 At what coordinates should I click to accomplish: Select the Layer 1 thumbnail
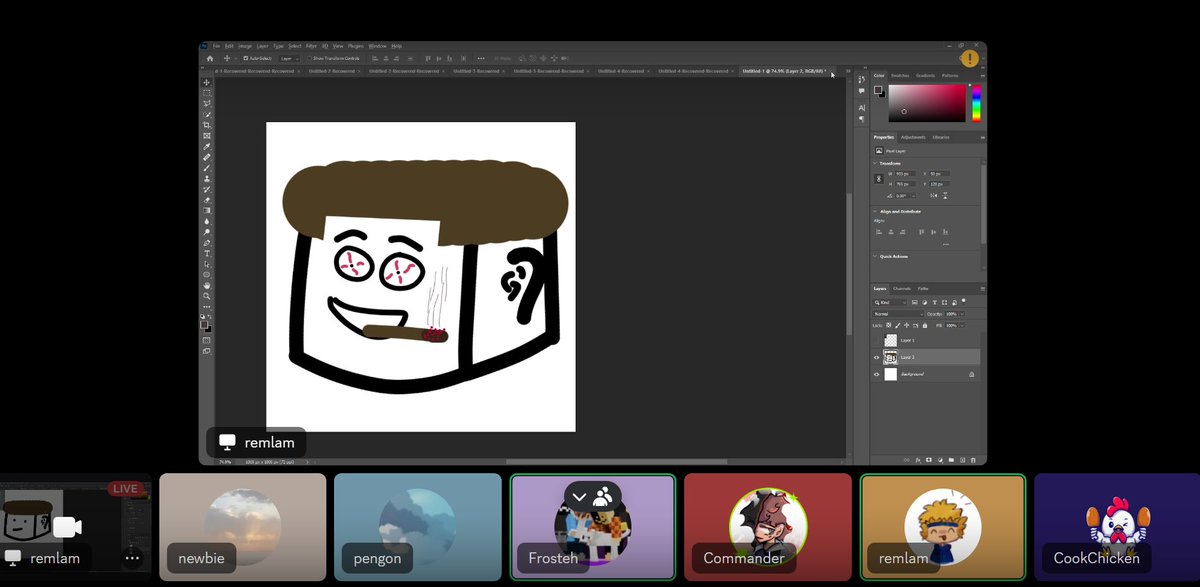891,340
